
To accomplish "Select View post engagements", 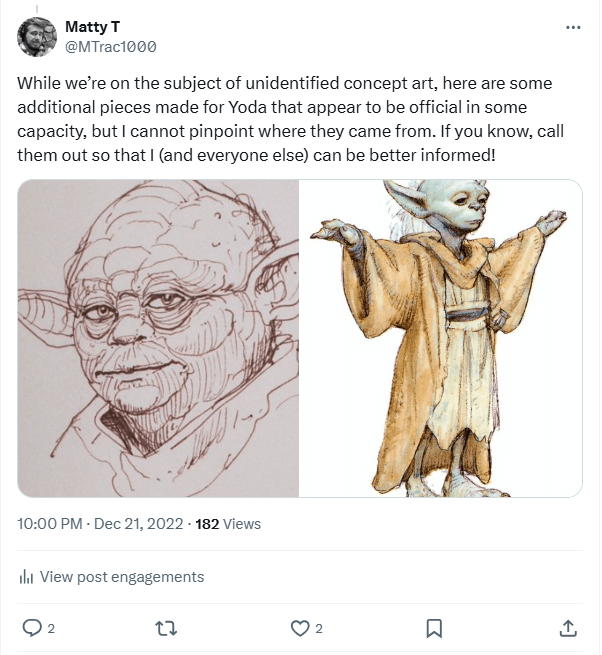I will [121, 577].
